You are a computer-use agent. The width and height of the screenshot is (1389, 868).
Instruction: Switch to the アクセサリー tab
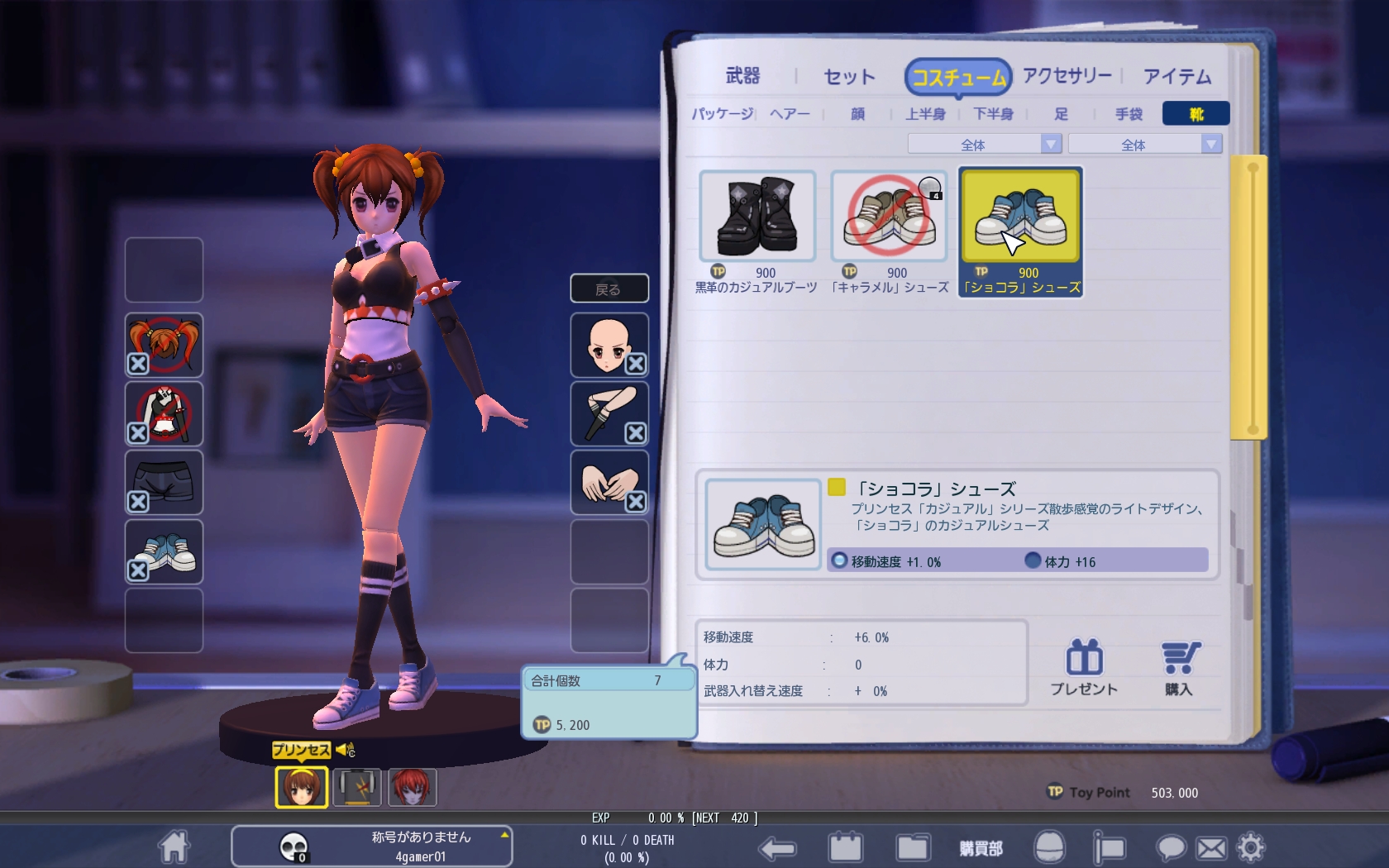1067,76
